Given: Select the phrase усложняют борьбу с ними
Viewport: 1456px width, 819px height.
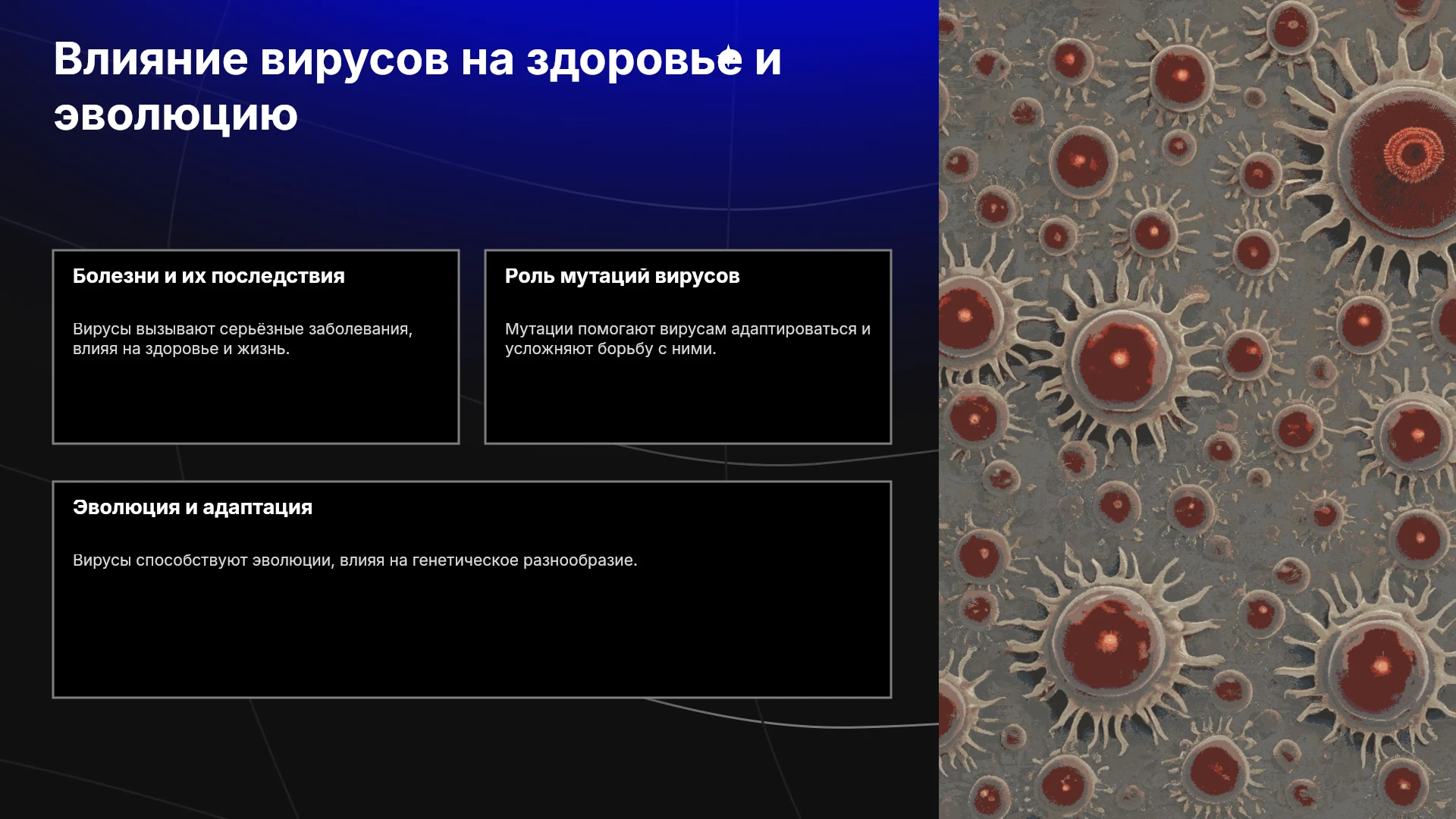Looking at the screenshot, I should tap(610, 349).
